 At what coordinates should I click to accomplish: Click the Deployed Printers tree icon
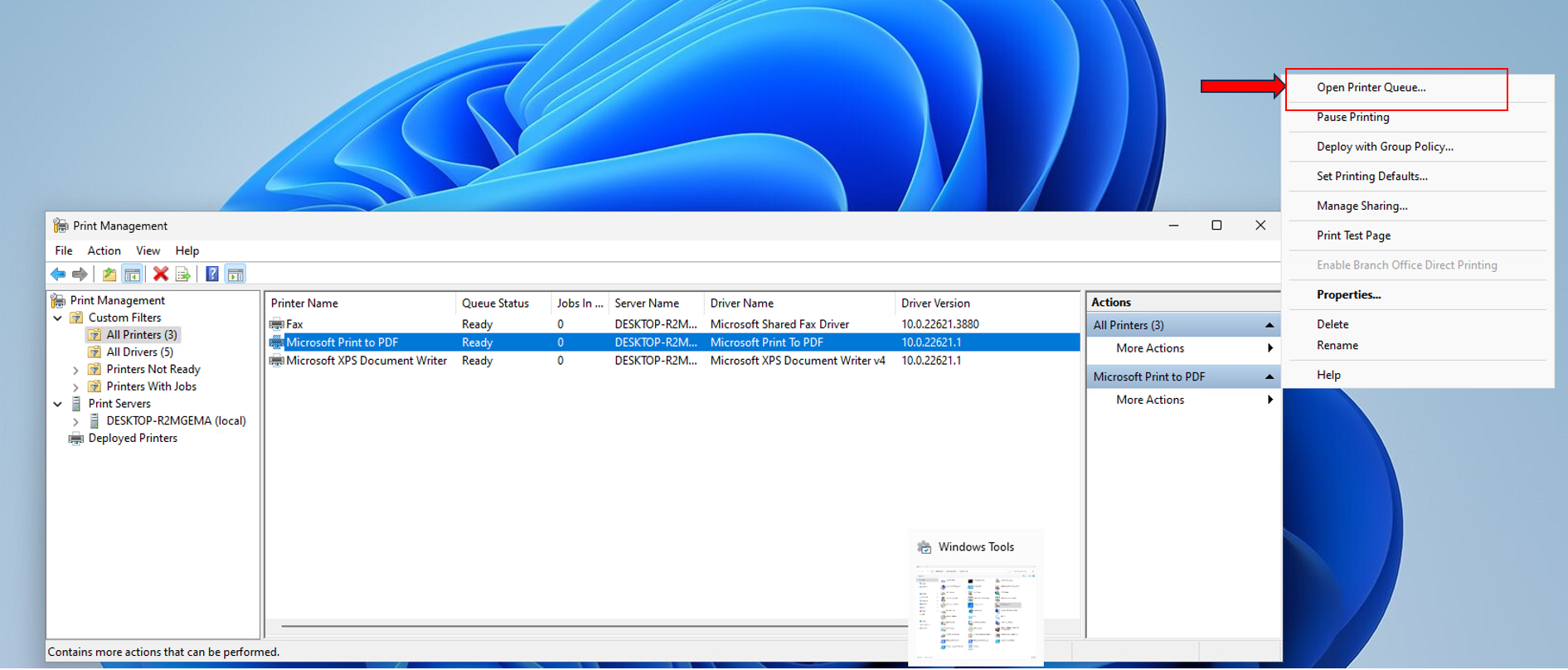(x=76, y=439)
